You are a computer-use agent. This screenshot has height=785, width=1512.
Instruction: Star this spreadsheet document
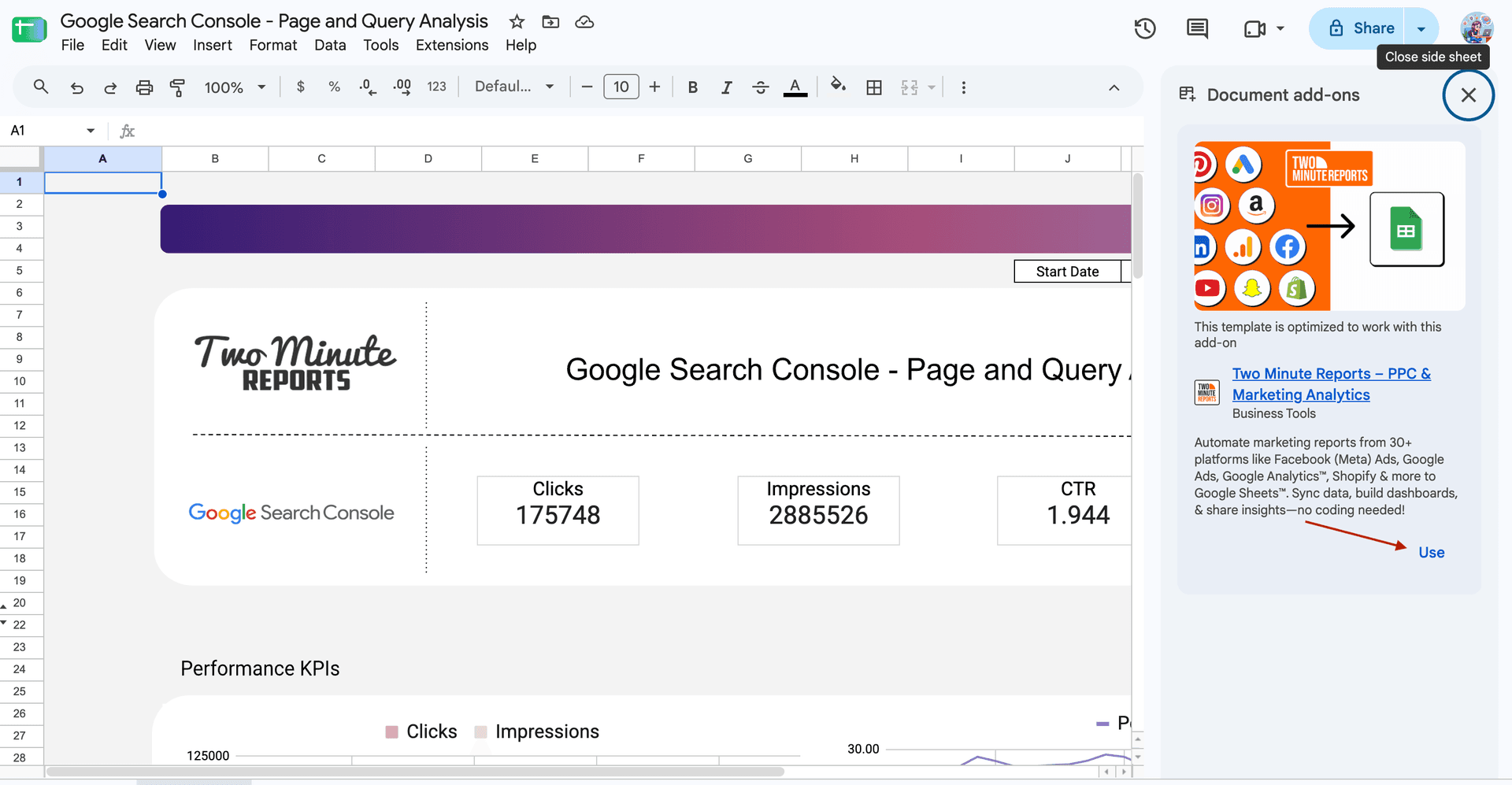click(x=517, y=22)
